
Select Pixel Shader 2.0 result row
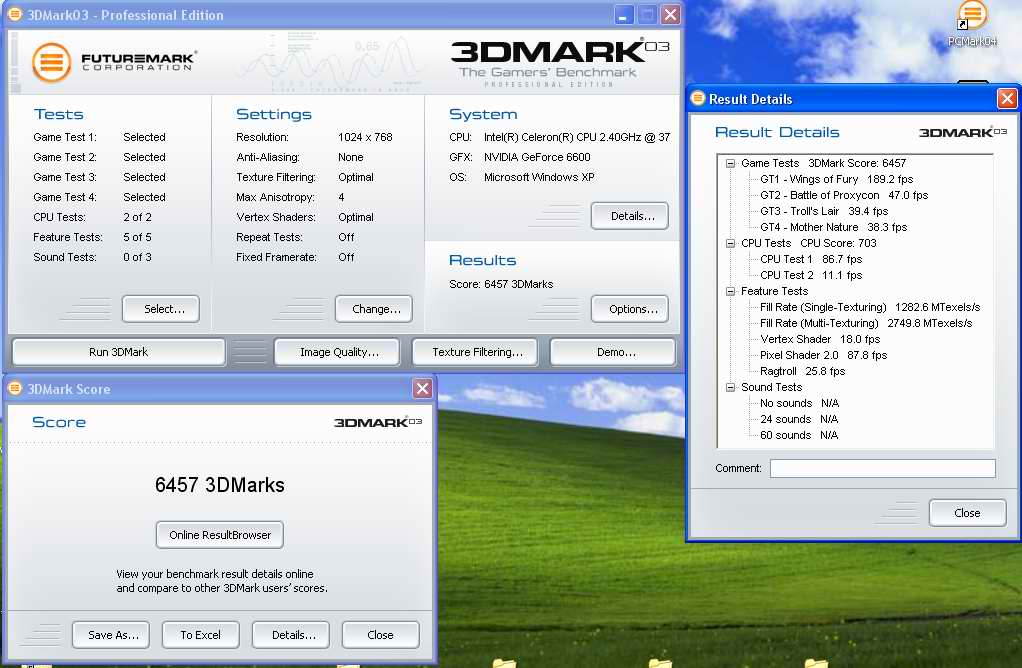823,355
